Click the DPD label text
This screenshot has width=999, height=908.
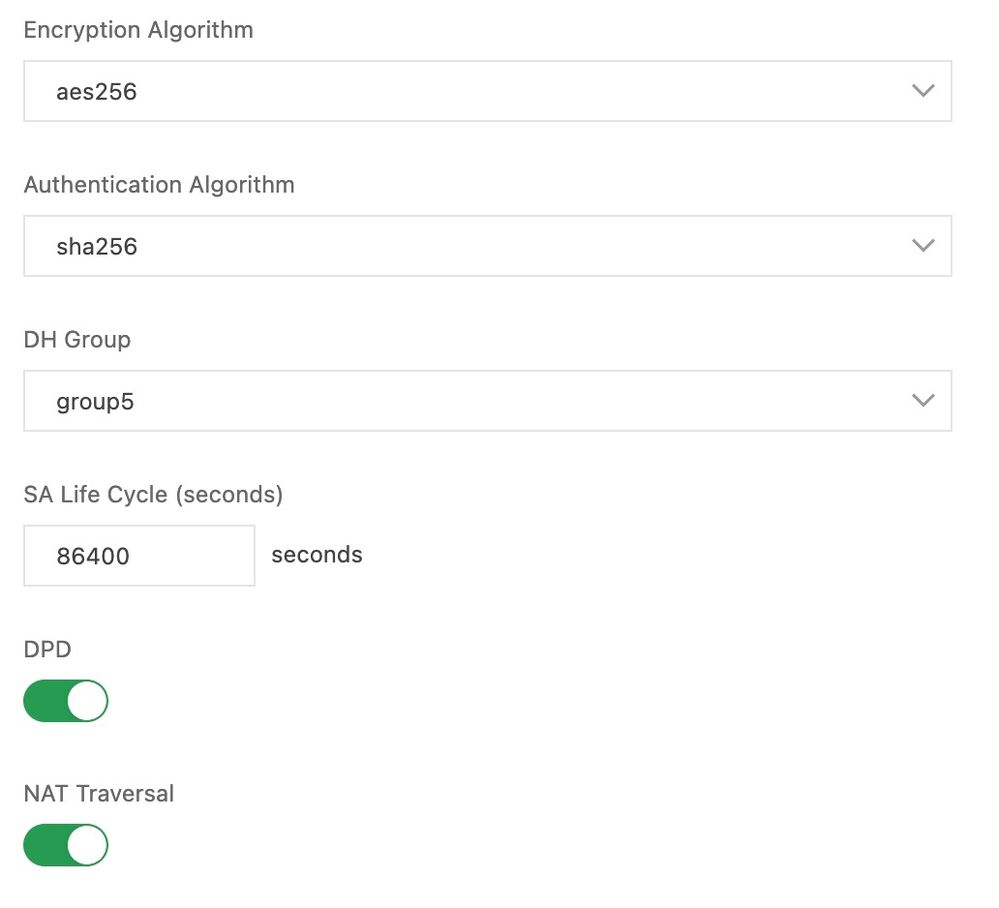47,649
